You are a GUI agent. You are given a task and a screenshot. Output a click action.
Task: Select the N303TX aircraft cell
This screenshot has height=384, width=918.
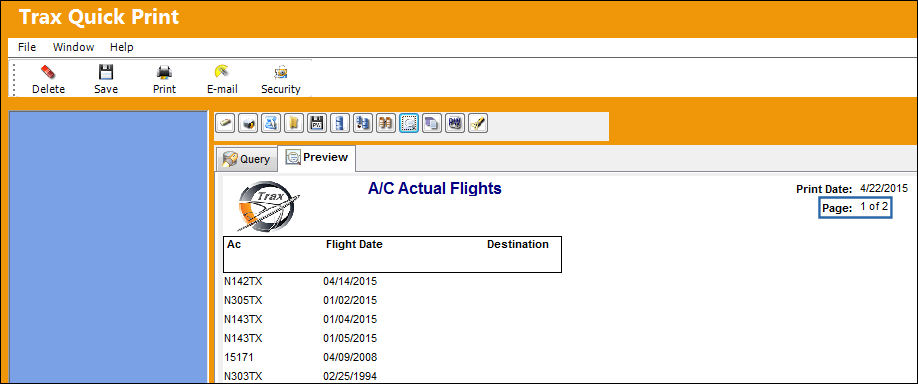(x=243, y=376)
